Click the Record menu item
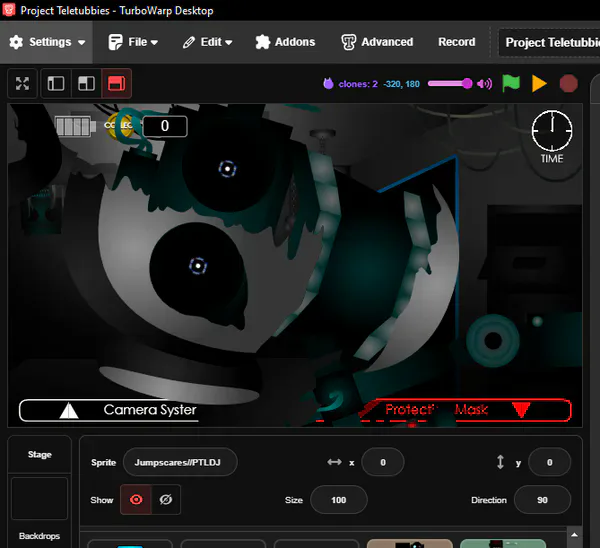Viewport: 600px width, 548px height. (x=457, y=42)
